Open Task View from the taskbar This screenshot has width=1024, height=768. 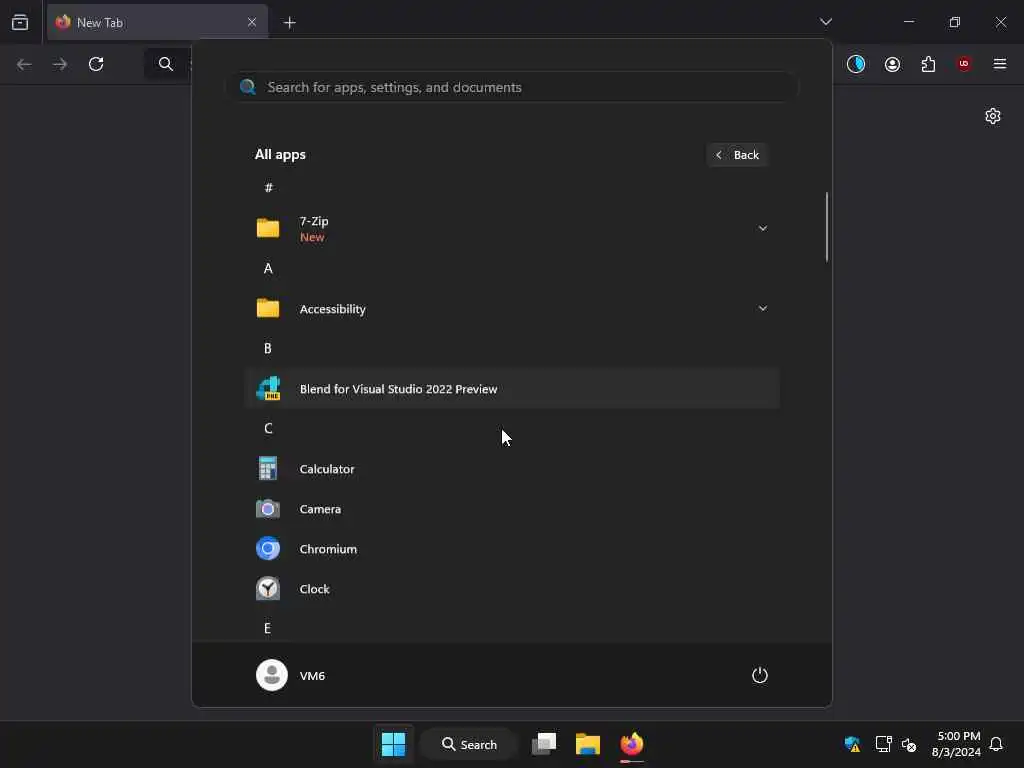pos(543,744)
